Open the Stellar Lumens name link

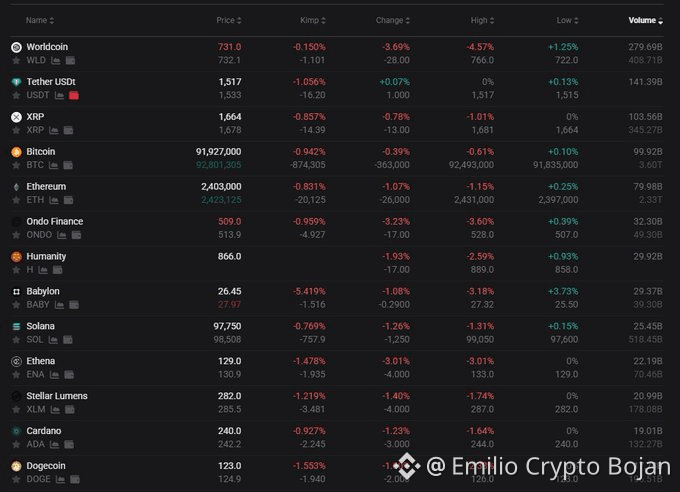(57, 396)
